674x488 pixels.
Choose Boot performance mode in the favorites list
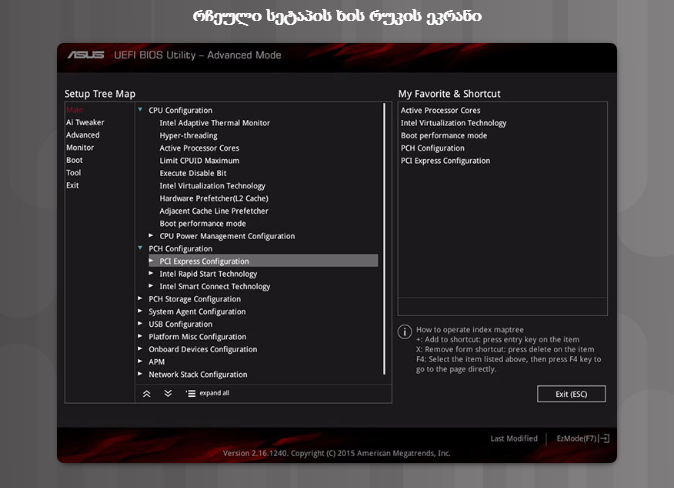[x=444, y=135]
